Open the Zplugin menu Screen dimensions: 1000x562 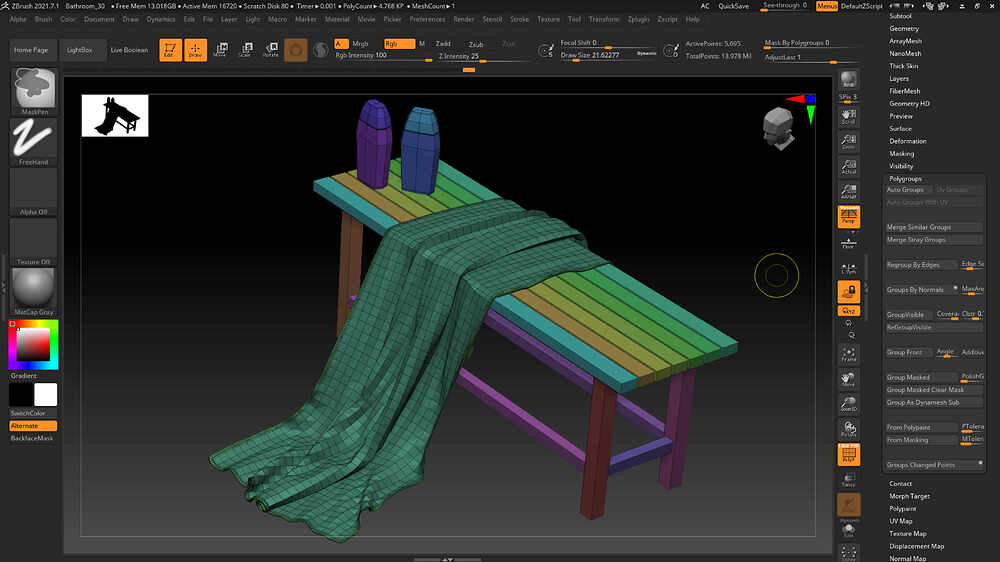point(638,19)
